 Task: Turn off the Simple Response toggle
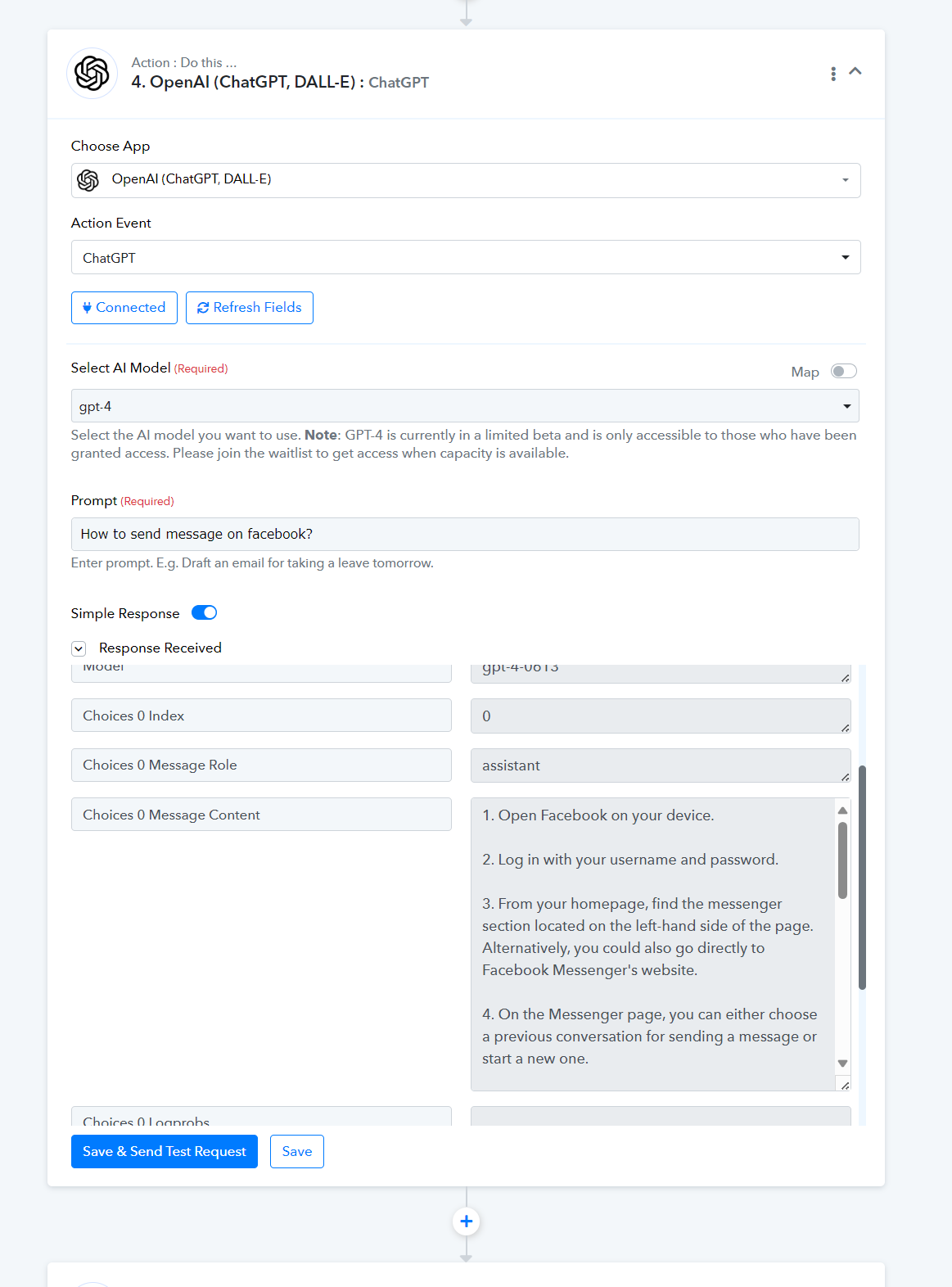204,612
